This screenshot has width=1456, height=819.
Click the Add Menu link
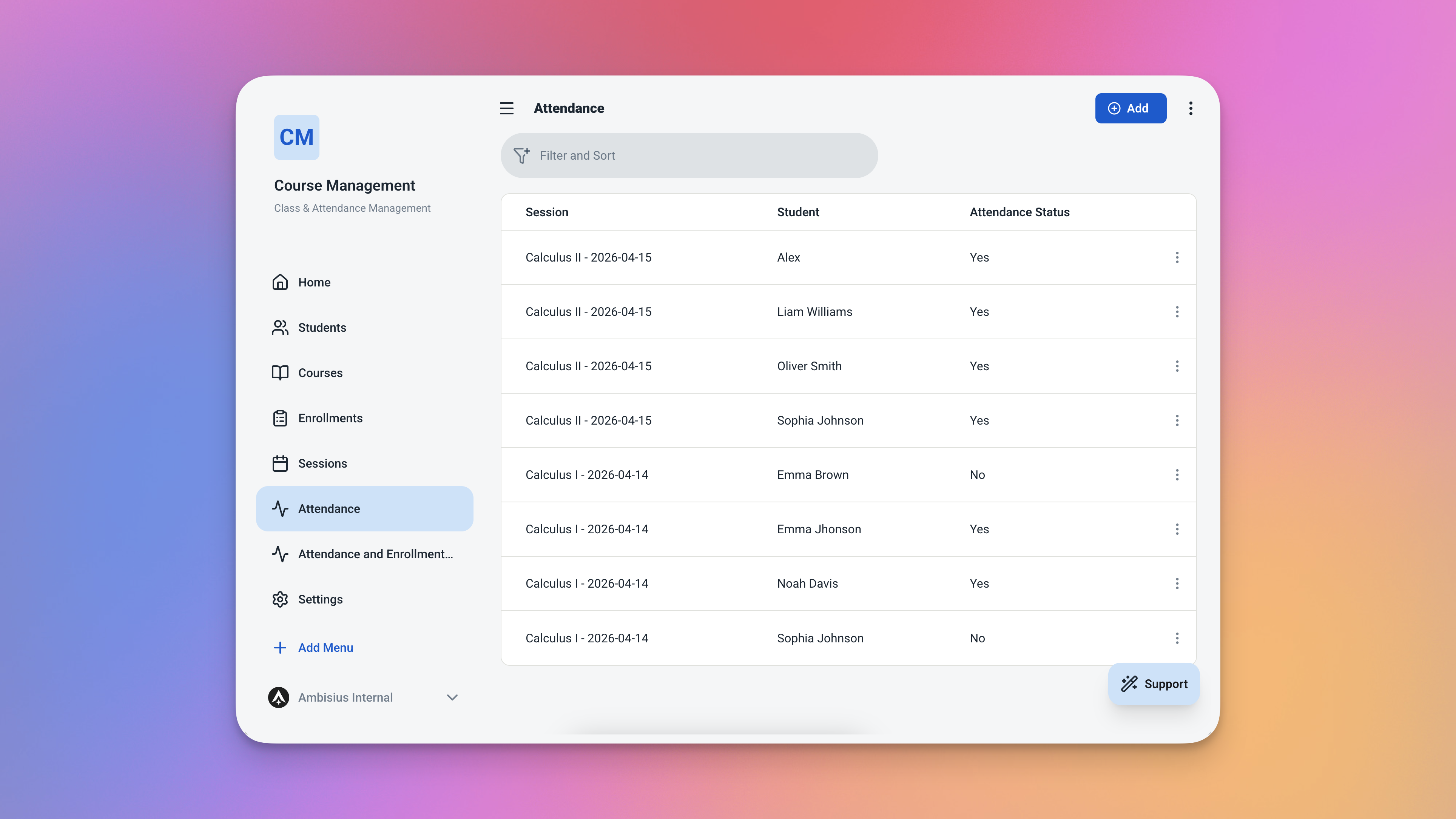[x=325, y=648]
